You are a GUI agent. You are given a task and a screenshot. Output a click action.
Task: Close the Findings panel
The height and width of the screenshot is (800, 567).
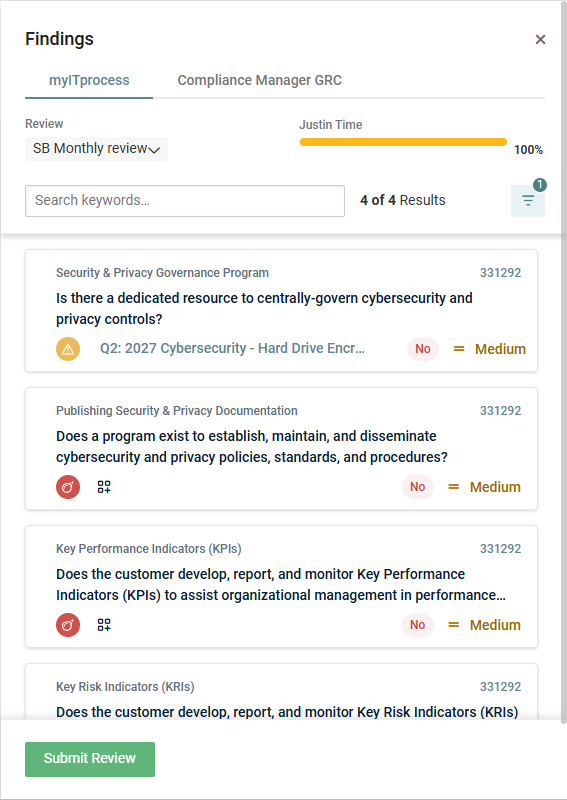tap(540, 39)
